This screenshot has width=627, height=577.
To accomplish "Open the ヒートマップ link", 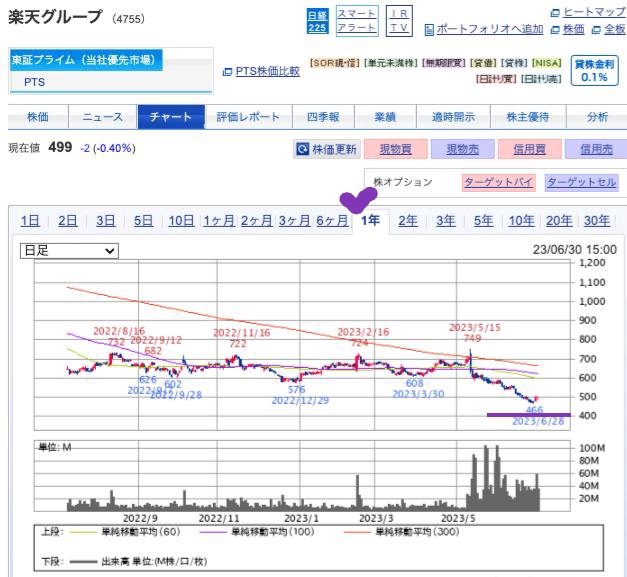I will (593, 12).
